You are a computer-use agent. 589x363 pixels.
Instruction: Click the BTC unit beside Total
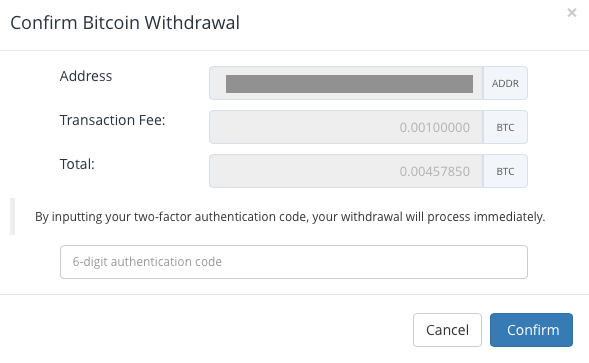point(505,171)
